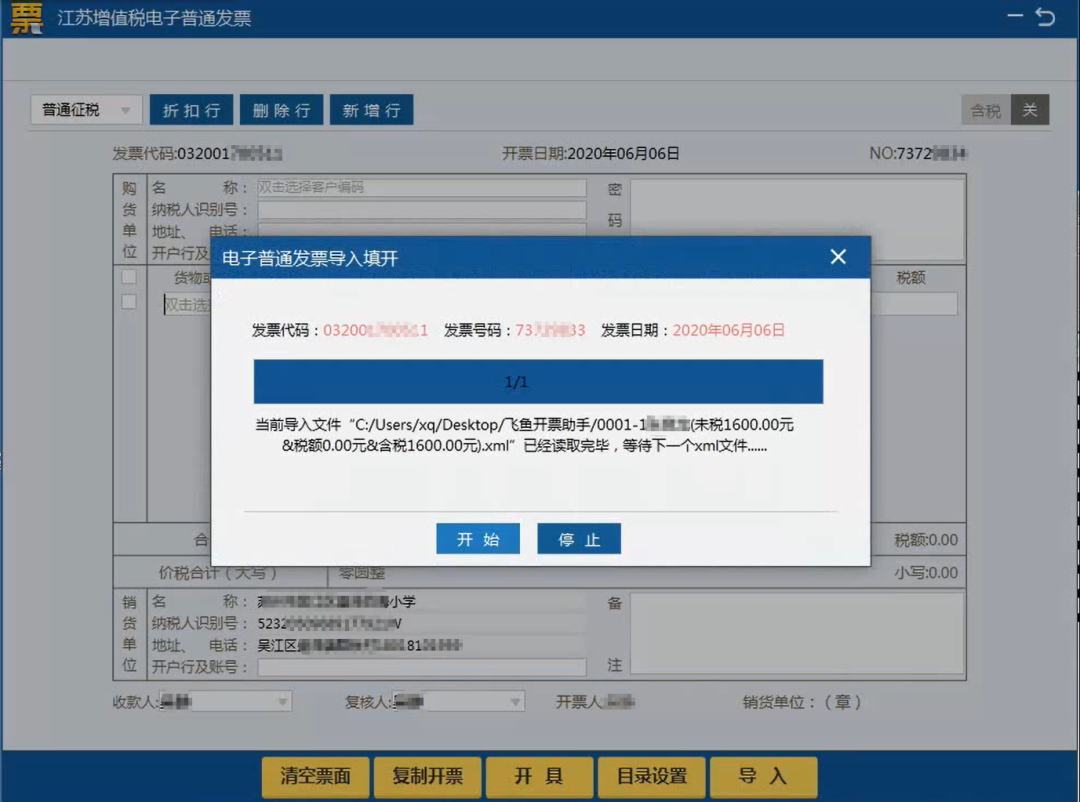Click the 密码 area box
The width and height of the screenshot is (1080, 802).
coord(797,218)
